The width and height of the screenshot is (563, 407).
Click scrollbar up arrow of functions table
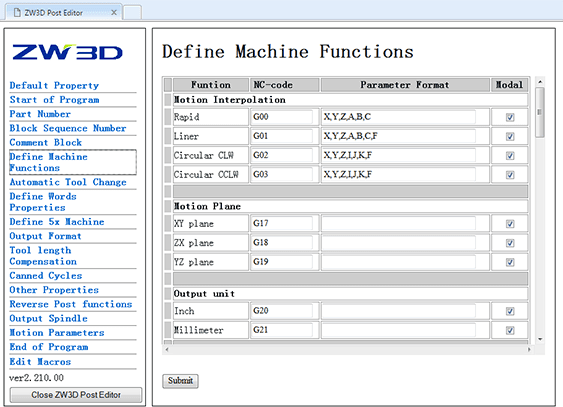click(540, 82)
